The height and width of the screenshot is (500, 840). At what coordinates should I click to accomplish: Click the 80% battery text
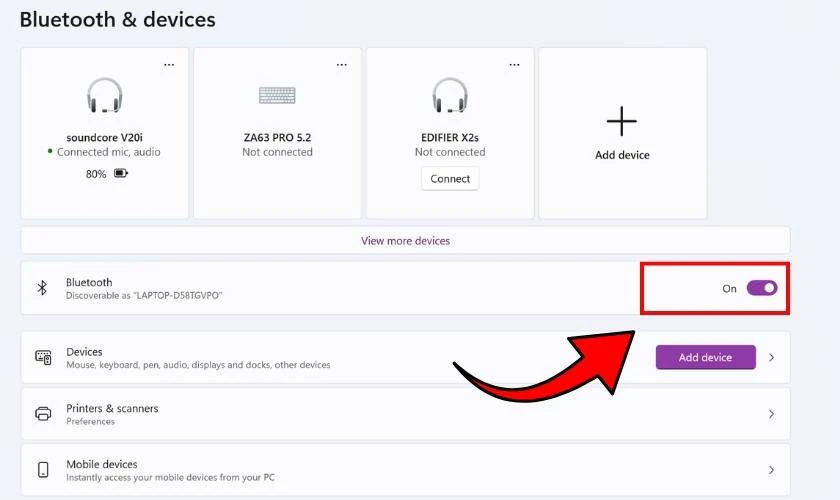point(96,174)
